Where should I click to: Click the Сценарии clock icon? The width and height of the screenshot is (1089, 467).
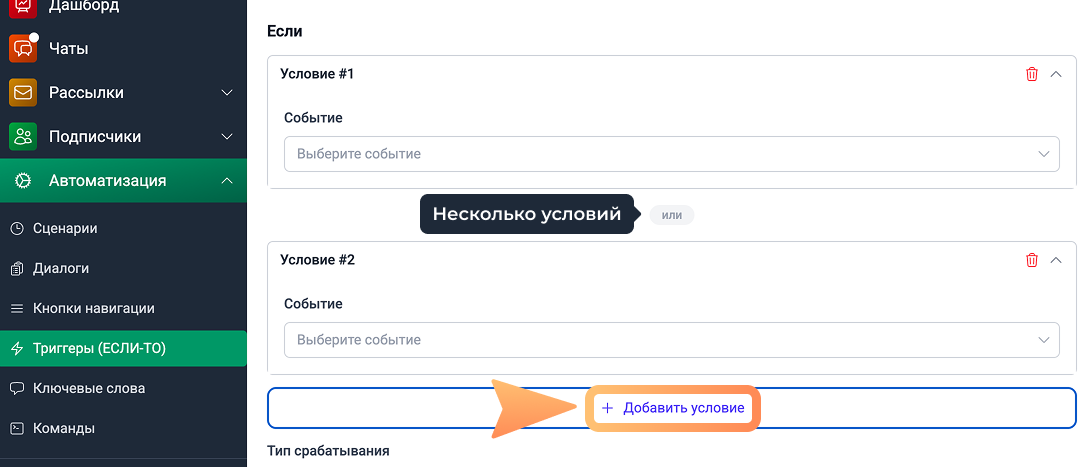click(x=16, y=228)
